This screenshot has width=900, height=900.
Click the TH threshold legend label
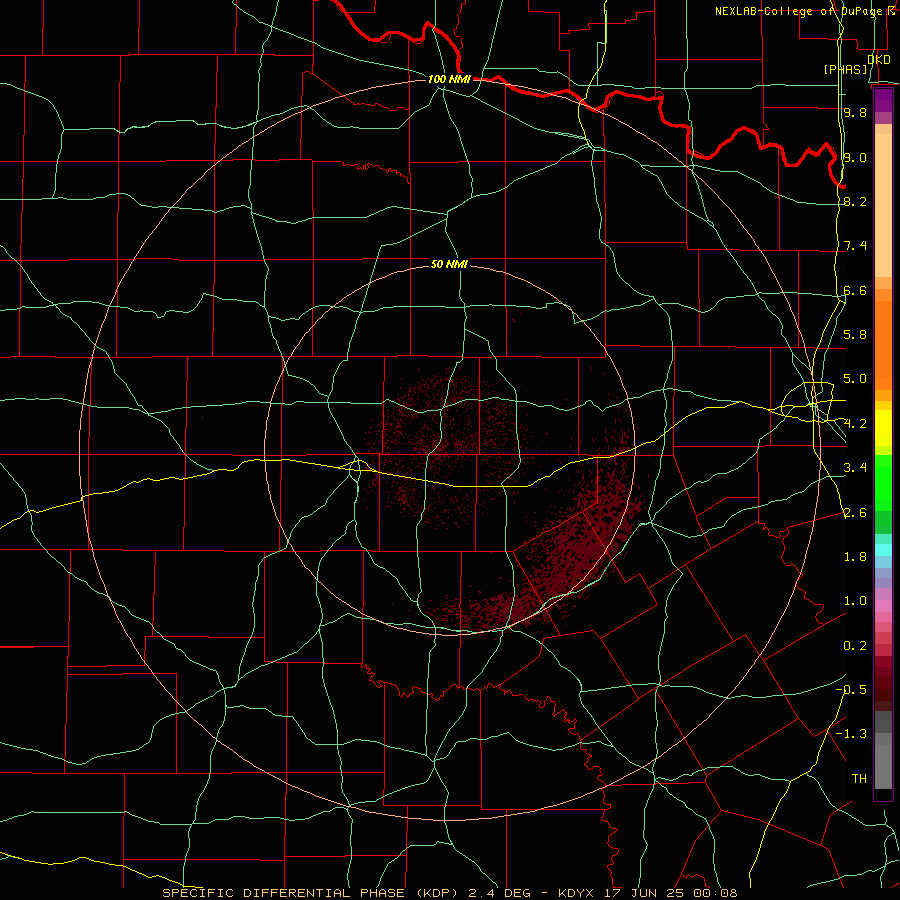pos(859,778)
